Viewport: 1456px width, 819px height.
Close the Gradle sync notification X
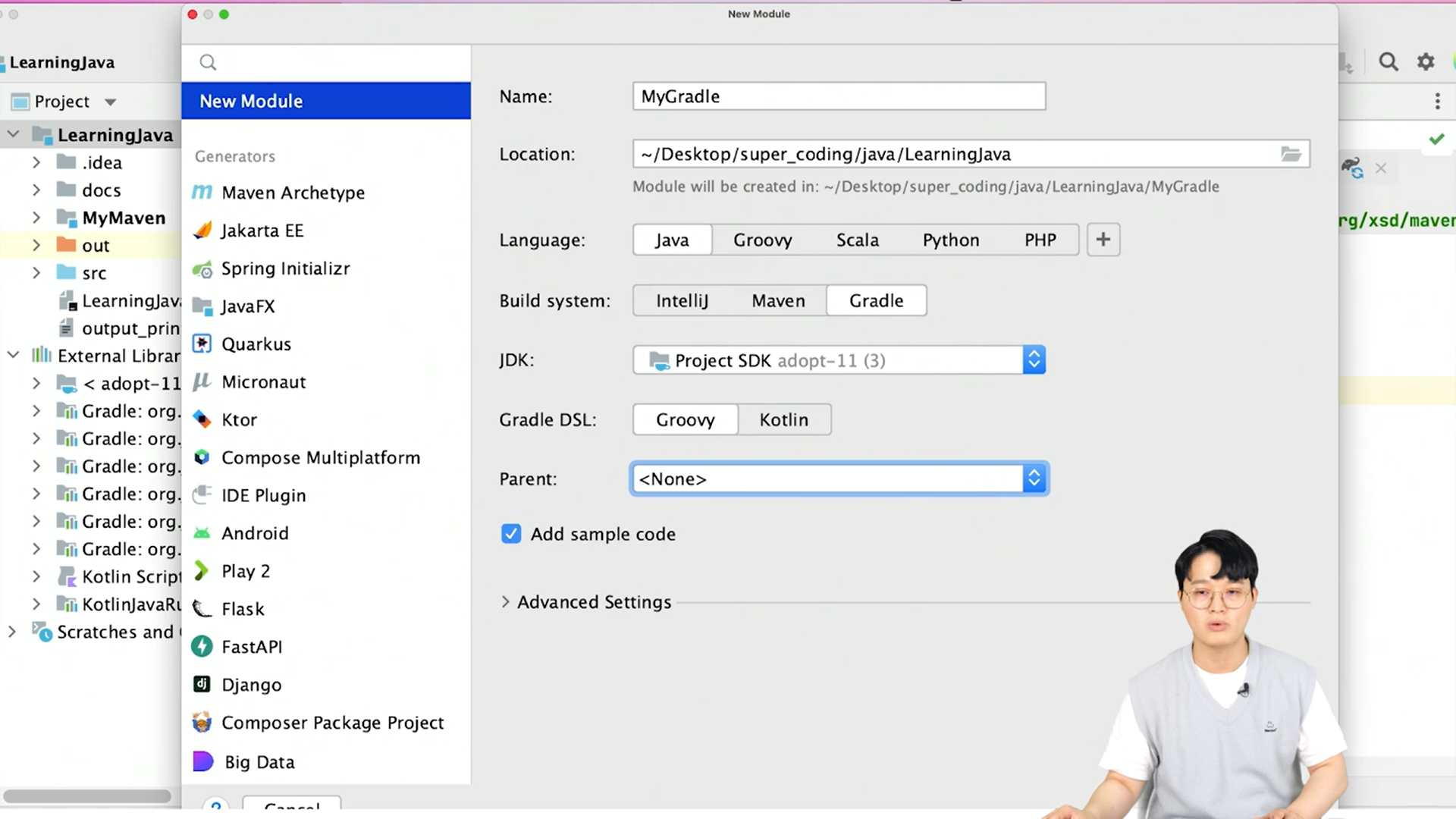click(1381, 168)
